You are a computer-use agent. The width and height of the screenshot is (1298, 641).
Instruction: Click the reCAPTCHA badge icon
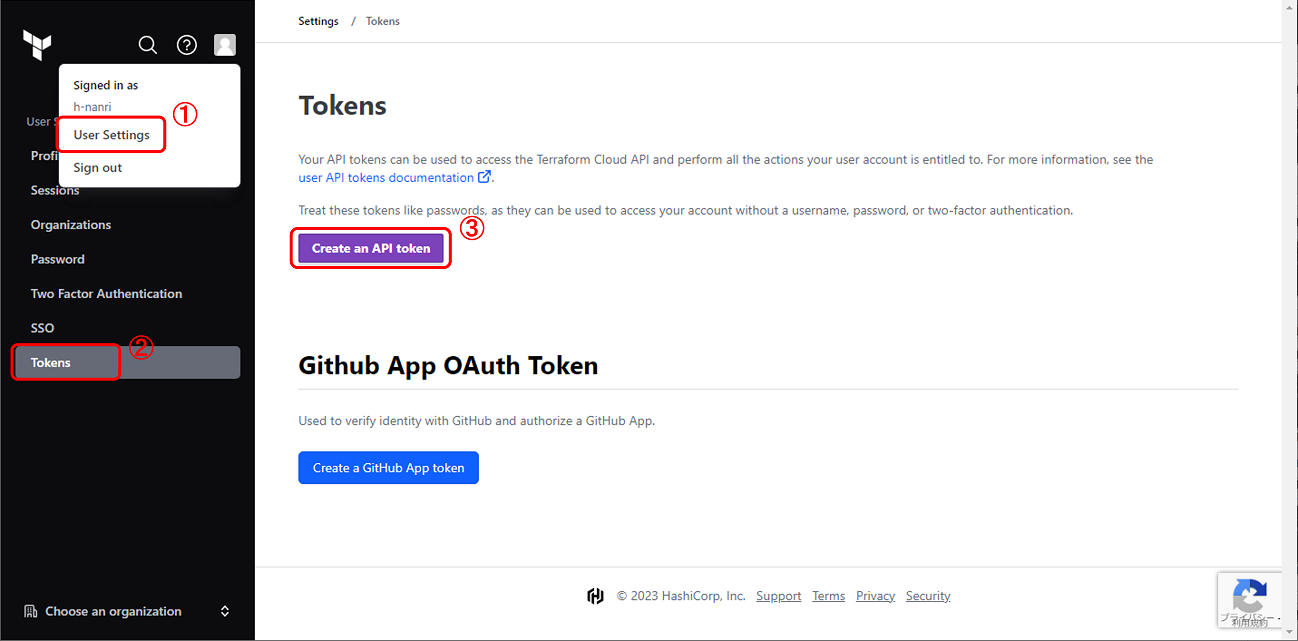(x=1250, y=597)
